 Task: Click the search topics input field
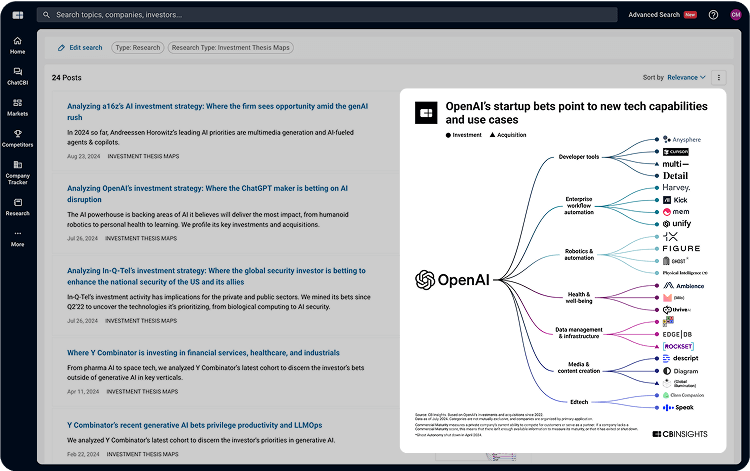(x=320, y=15)
